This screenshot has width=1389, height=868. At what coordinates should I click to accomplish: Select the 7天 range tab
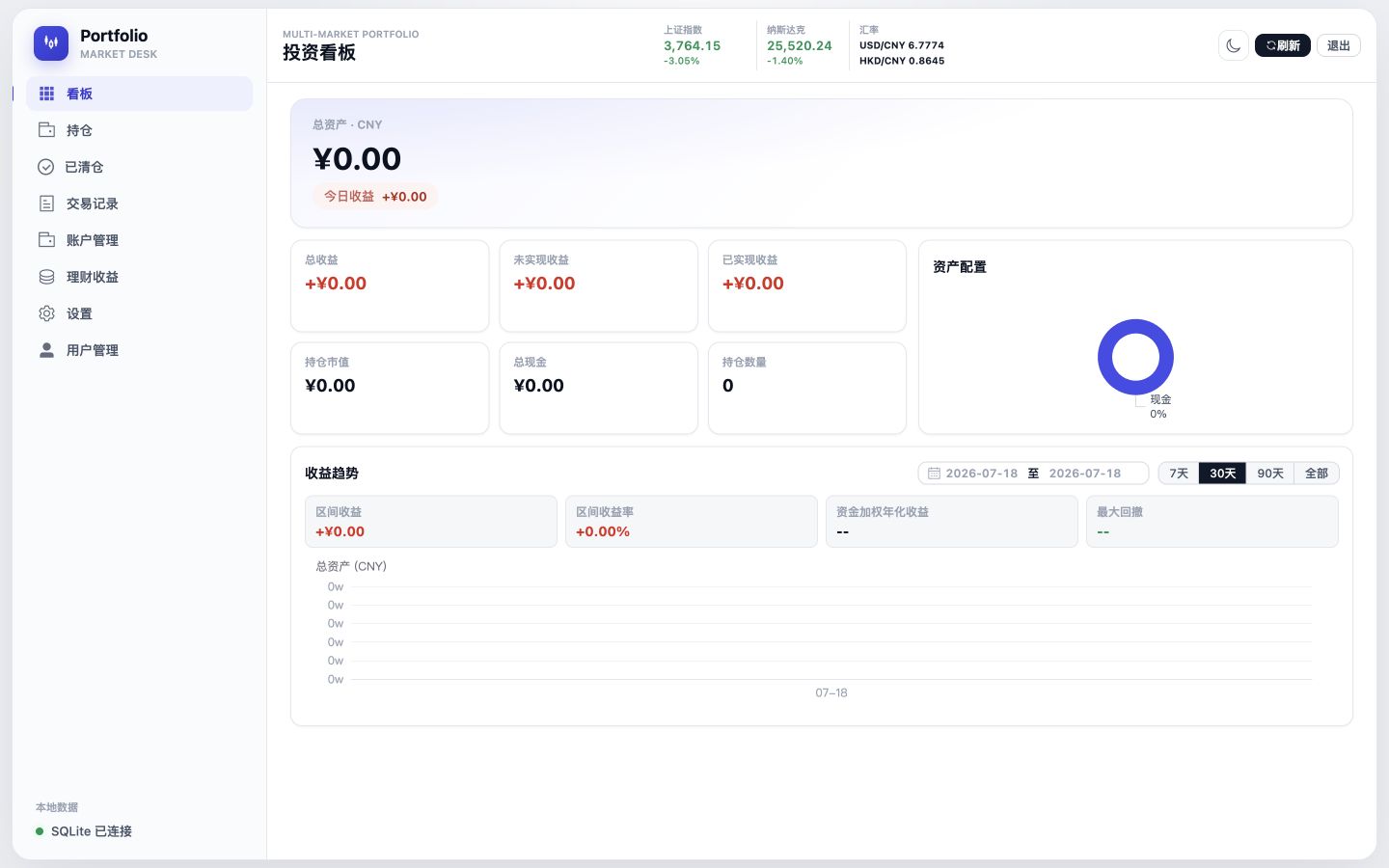click(x=1179, y=474)
